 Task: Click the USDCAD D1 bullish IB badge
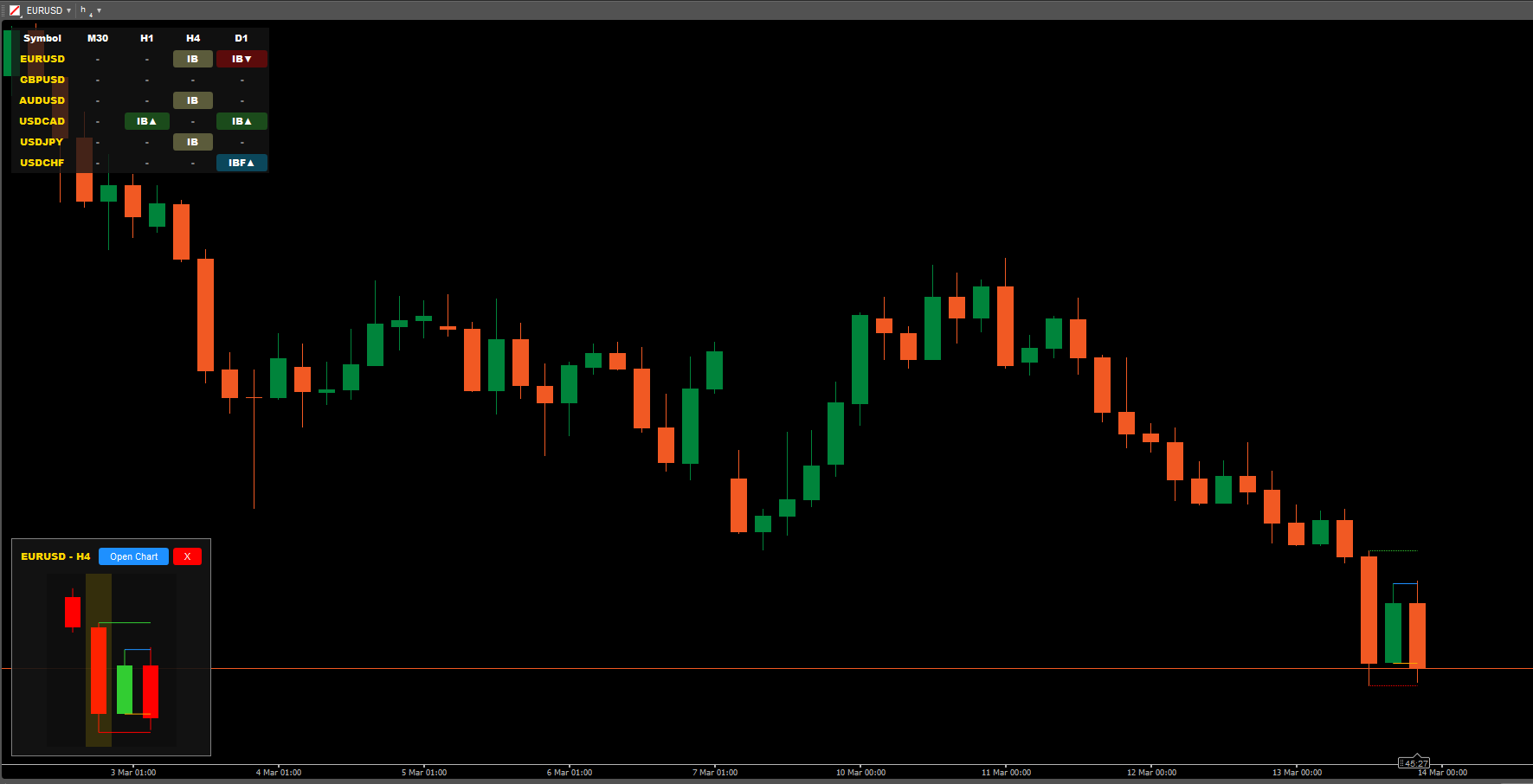pos(242,121)
